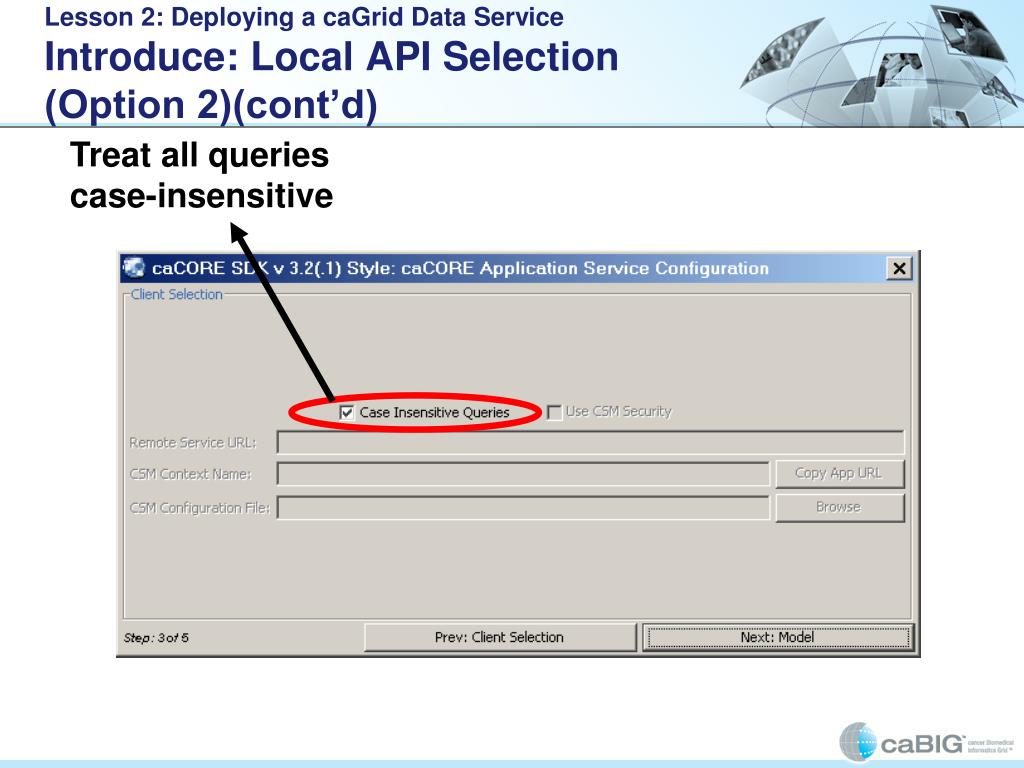Close the caCORE SDK configuration dialog
This screenshot has width=1024, height=768.
(x=899, y=268)
